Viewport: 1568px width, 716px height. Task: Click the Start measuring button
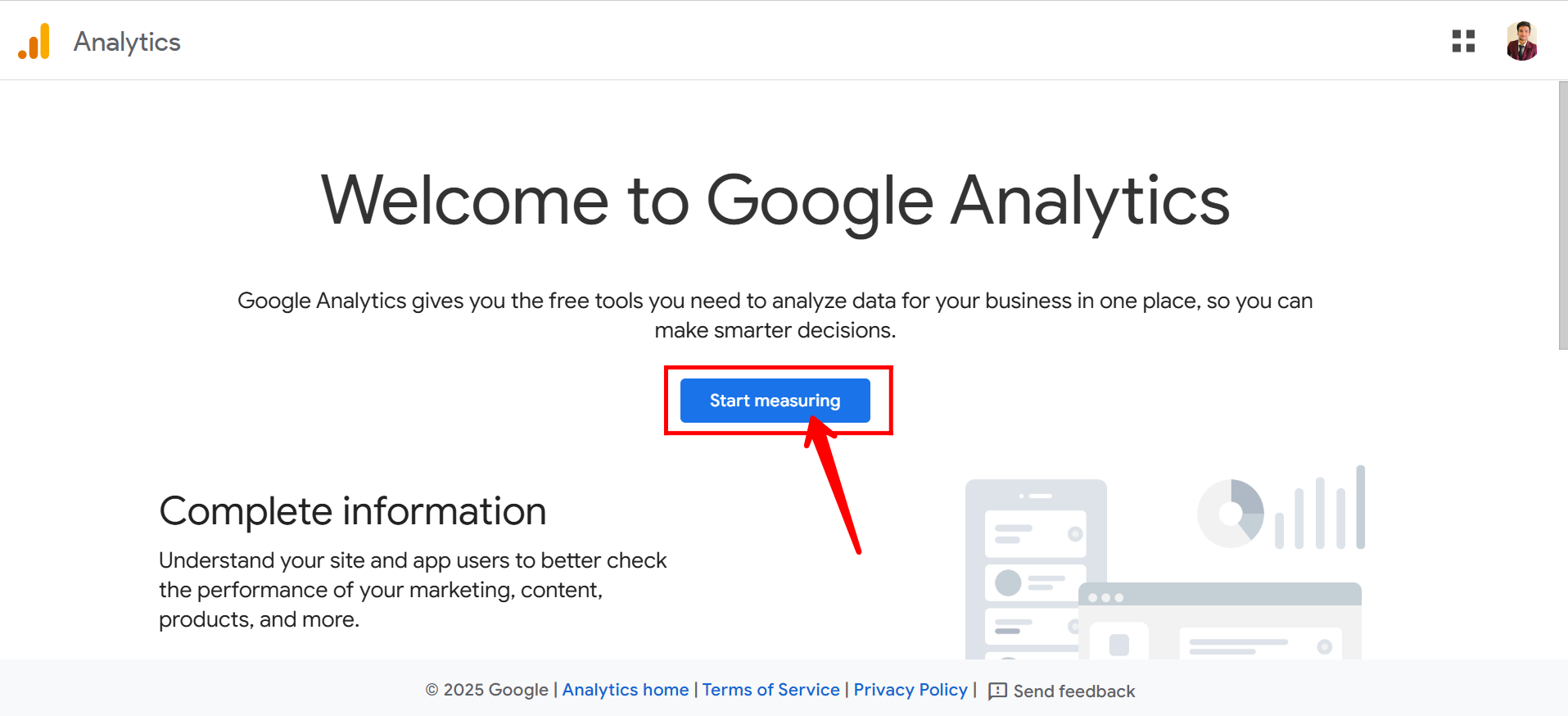(x=775, y=401)
